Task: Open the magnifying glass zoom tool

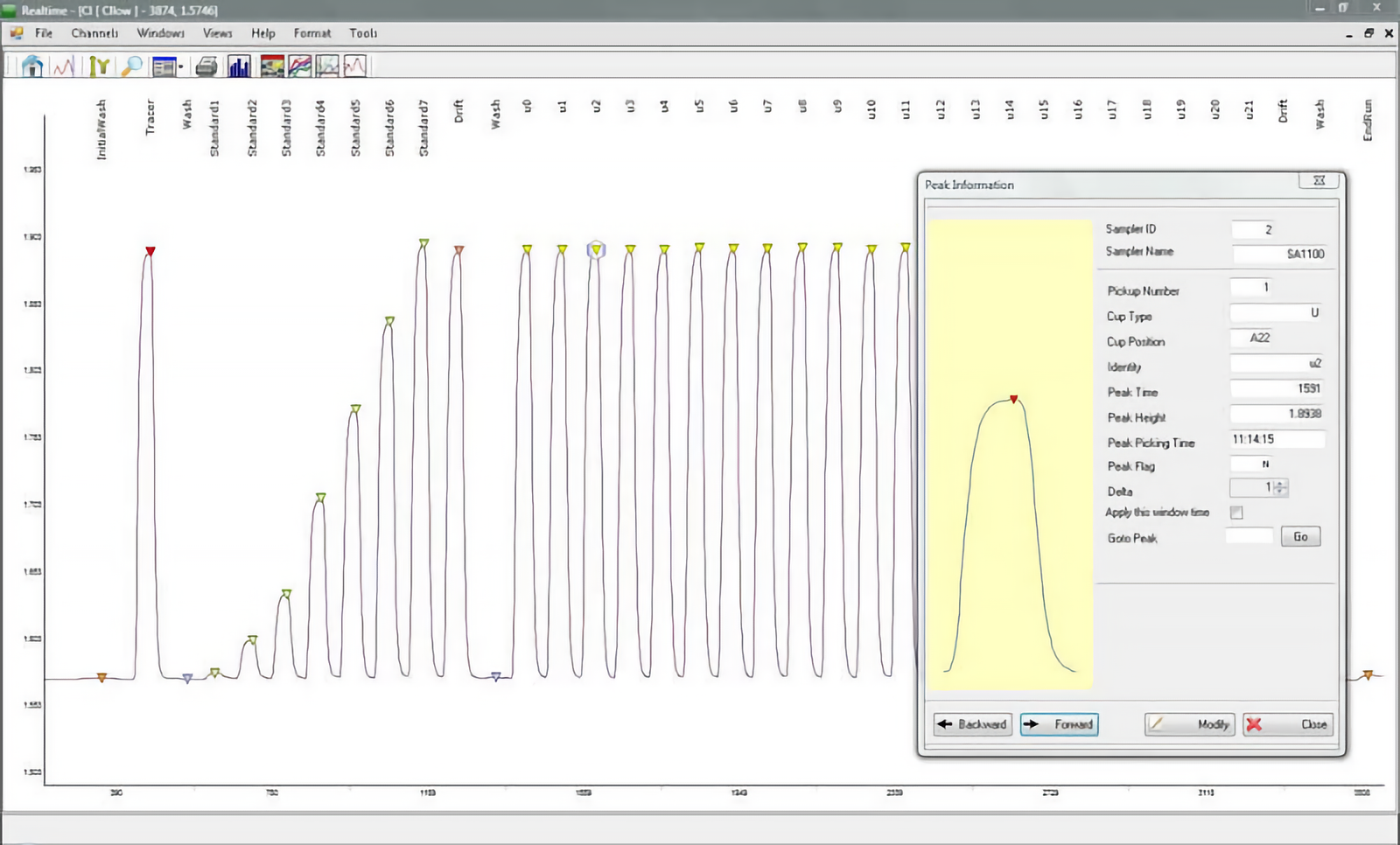Action: (x=131, y=66)
